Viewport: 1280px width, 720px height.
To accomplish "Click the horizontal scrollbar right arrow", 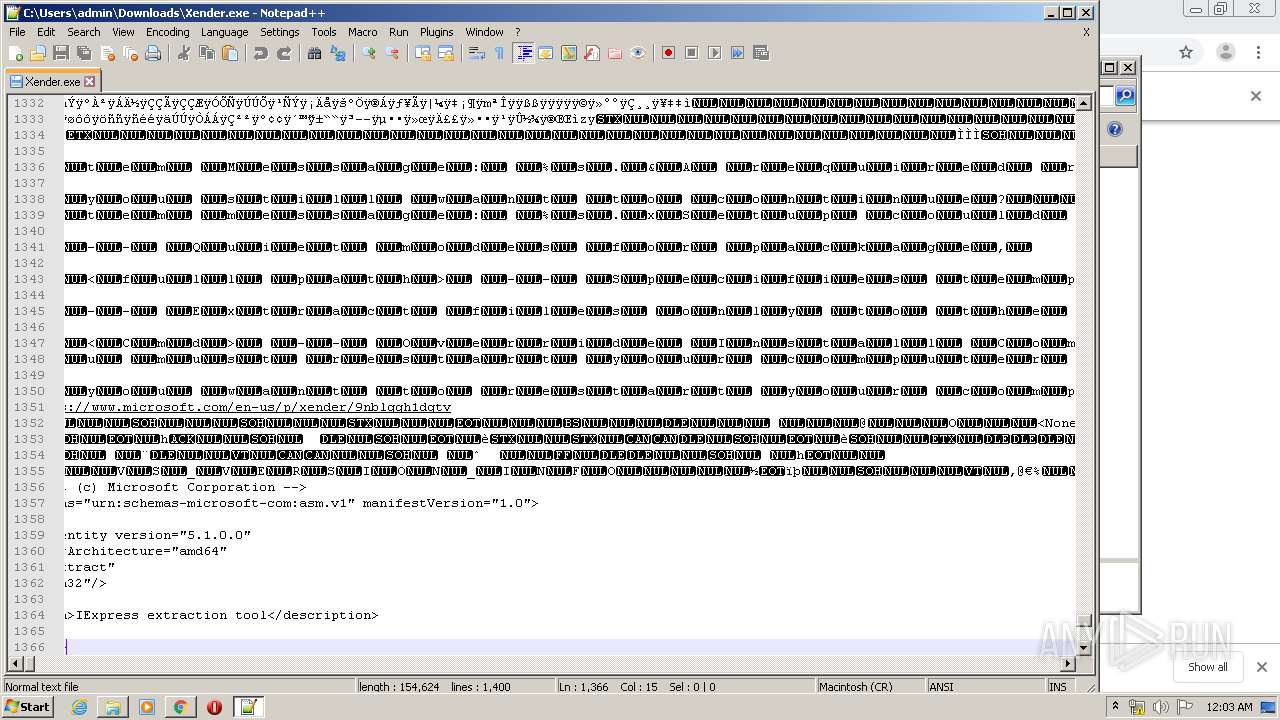I will point(1068,664).
